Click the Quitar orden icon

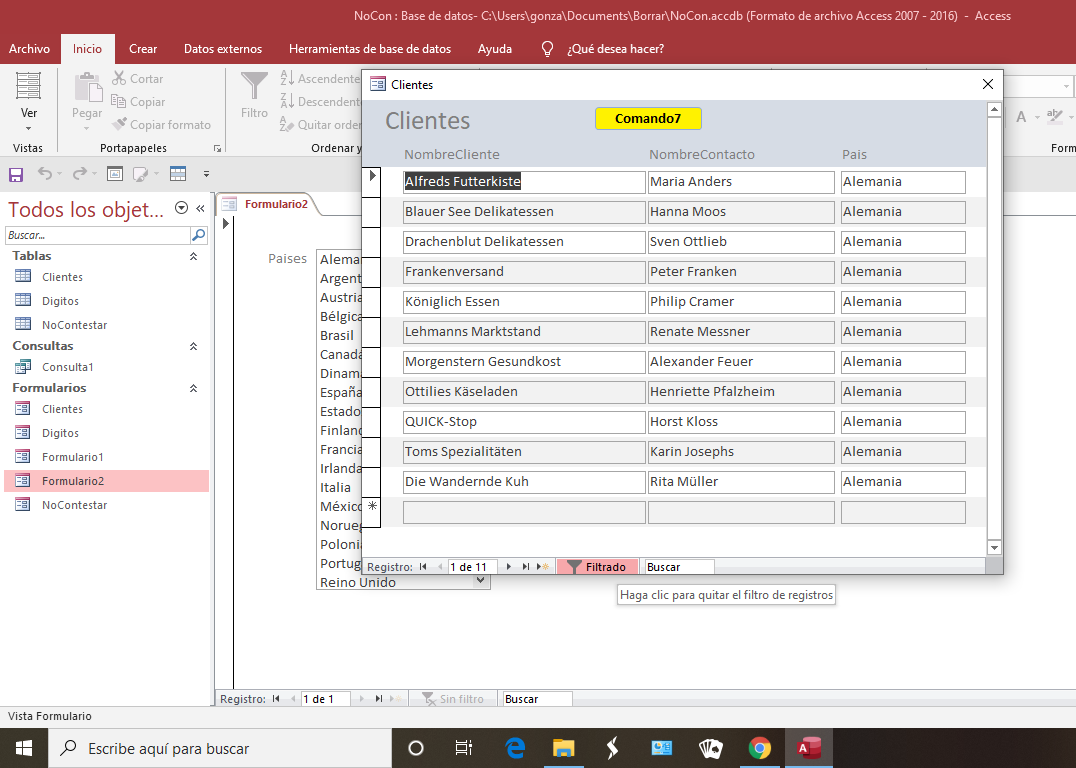pyautogui.click(x=286, y=124)
